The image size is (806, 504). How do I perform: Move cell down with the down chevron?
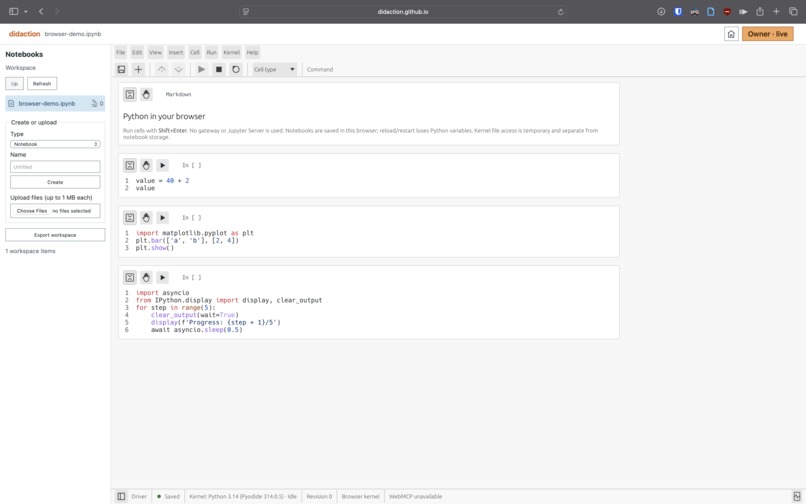tap(178, 69)
